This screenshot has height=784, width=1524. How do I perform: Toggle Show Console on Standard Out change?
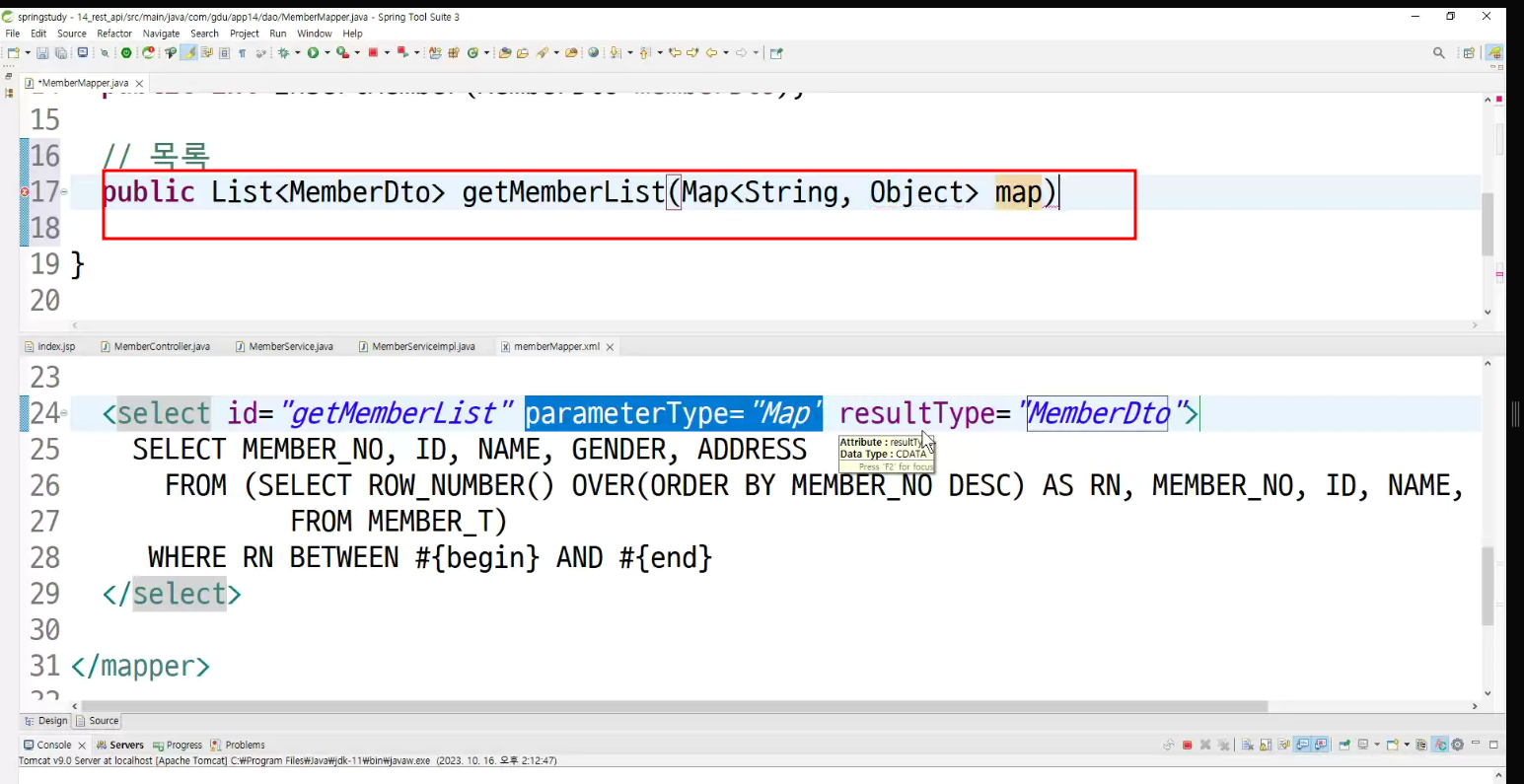pyautogui.click(x=1302, y=745)
